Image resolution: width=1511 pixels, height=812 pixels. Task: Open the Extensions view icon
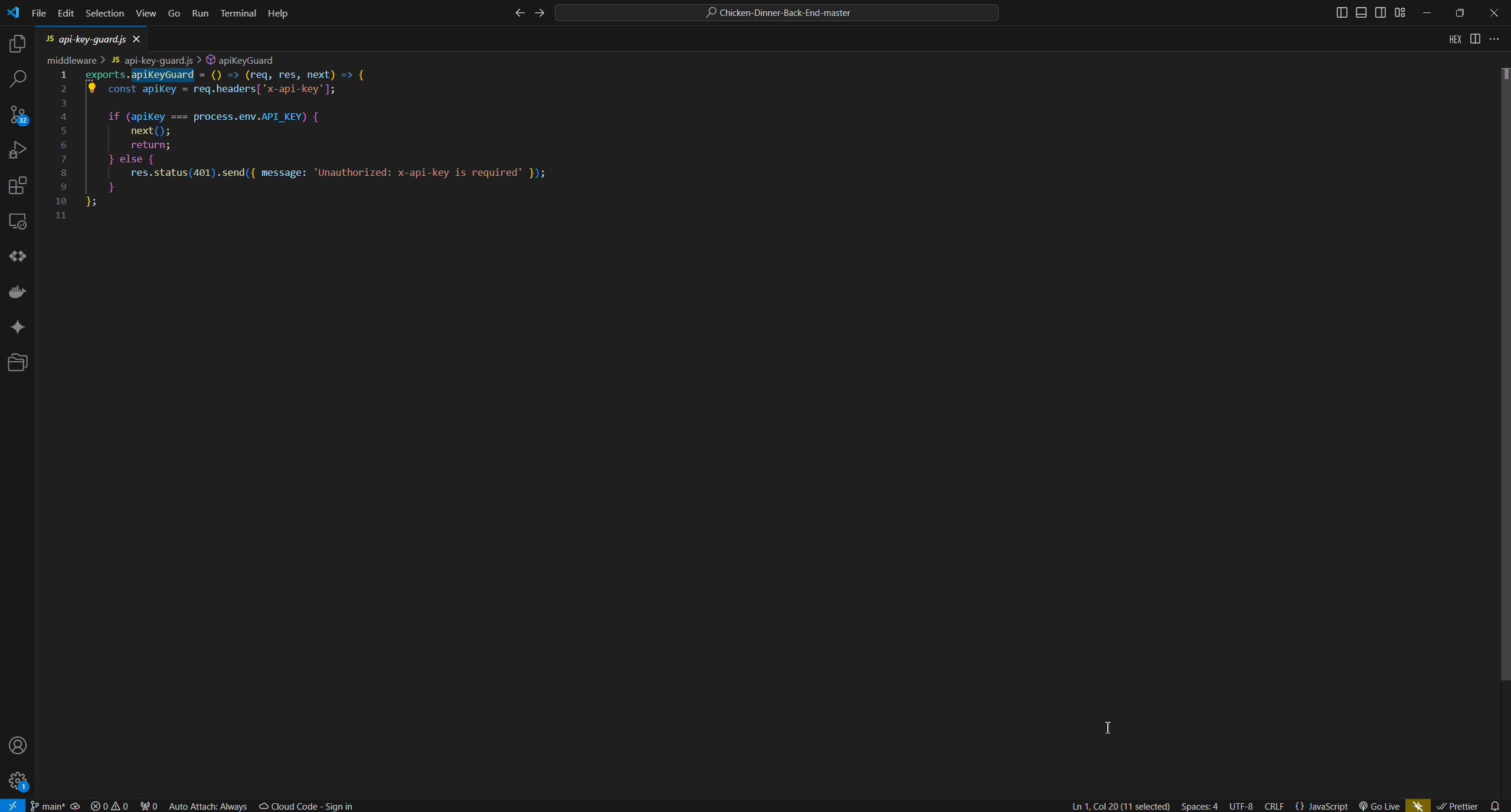click(x=18, y=185)
